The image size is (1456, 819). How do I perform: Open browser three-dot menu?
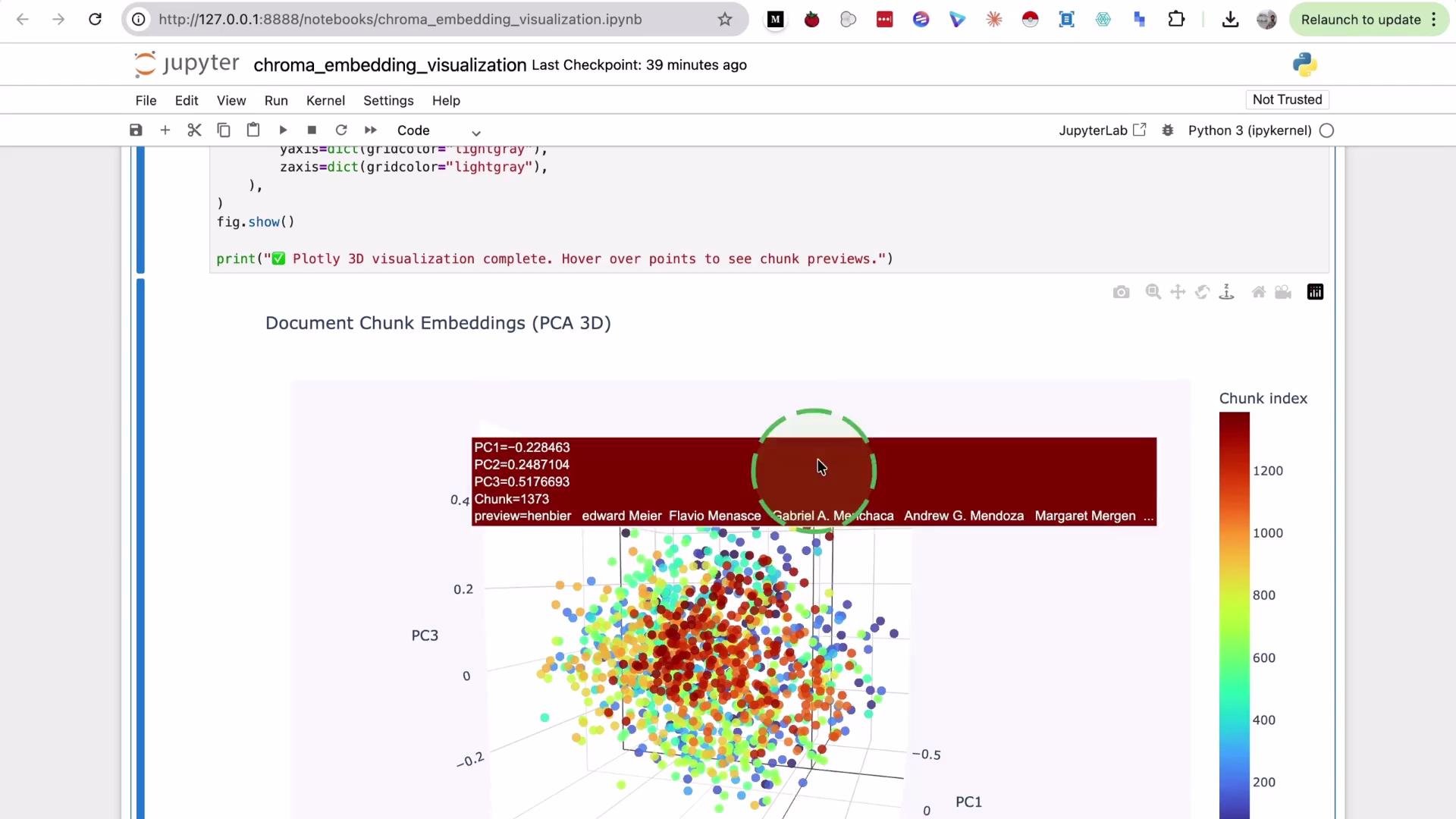point(1434,20)
